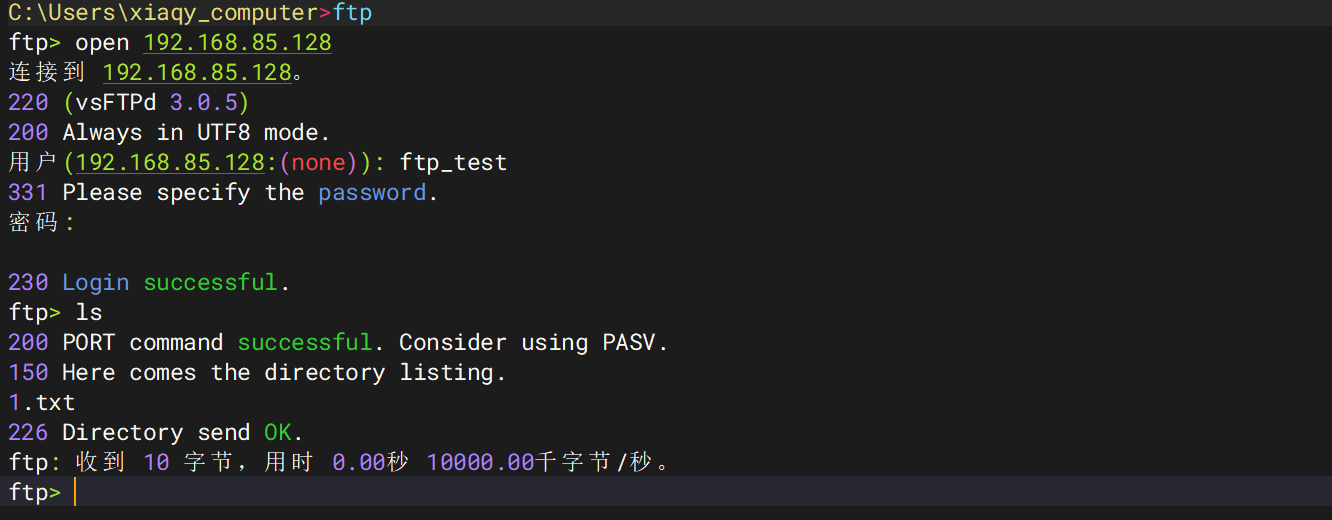Click the 10000.00 transfer speed value

click(480, 463)
